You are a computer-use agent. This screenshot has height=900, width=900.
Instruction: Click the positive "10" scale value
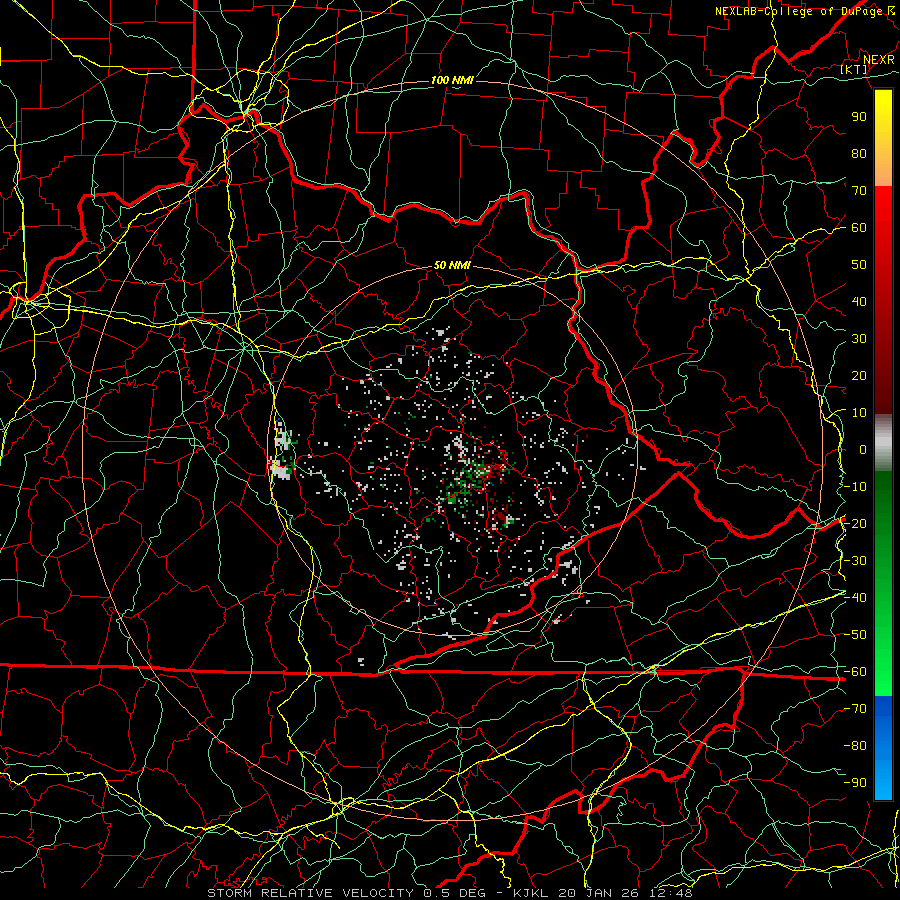pos(859,413)
